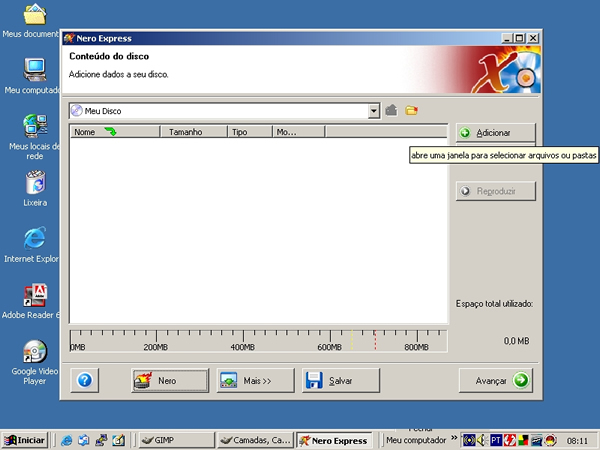Click the Nero Express taskbar button
This screenshot has width=600, height=450.
click(334, 440)
